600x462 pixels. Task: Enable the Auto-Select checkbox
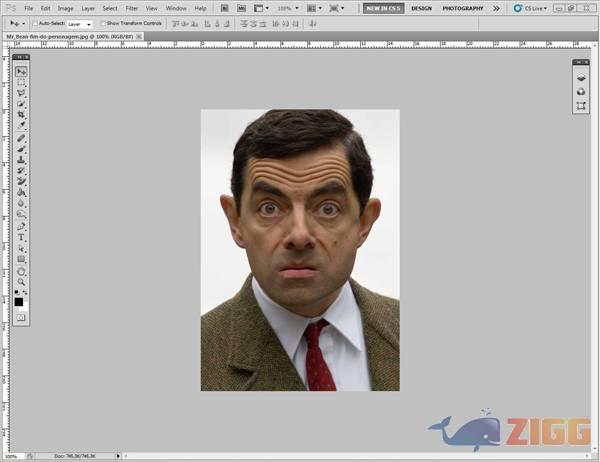click(35, 24)
